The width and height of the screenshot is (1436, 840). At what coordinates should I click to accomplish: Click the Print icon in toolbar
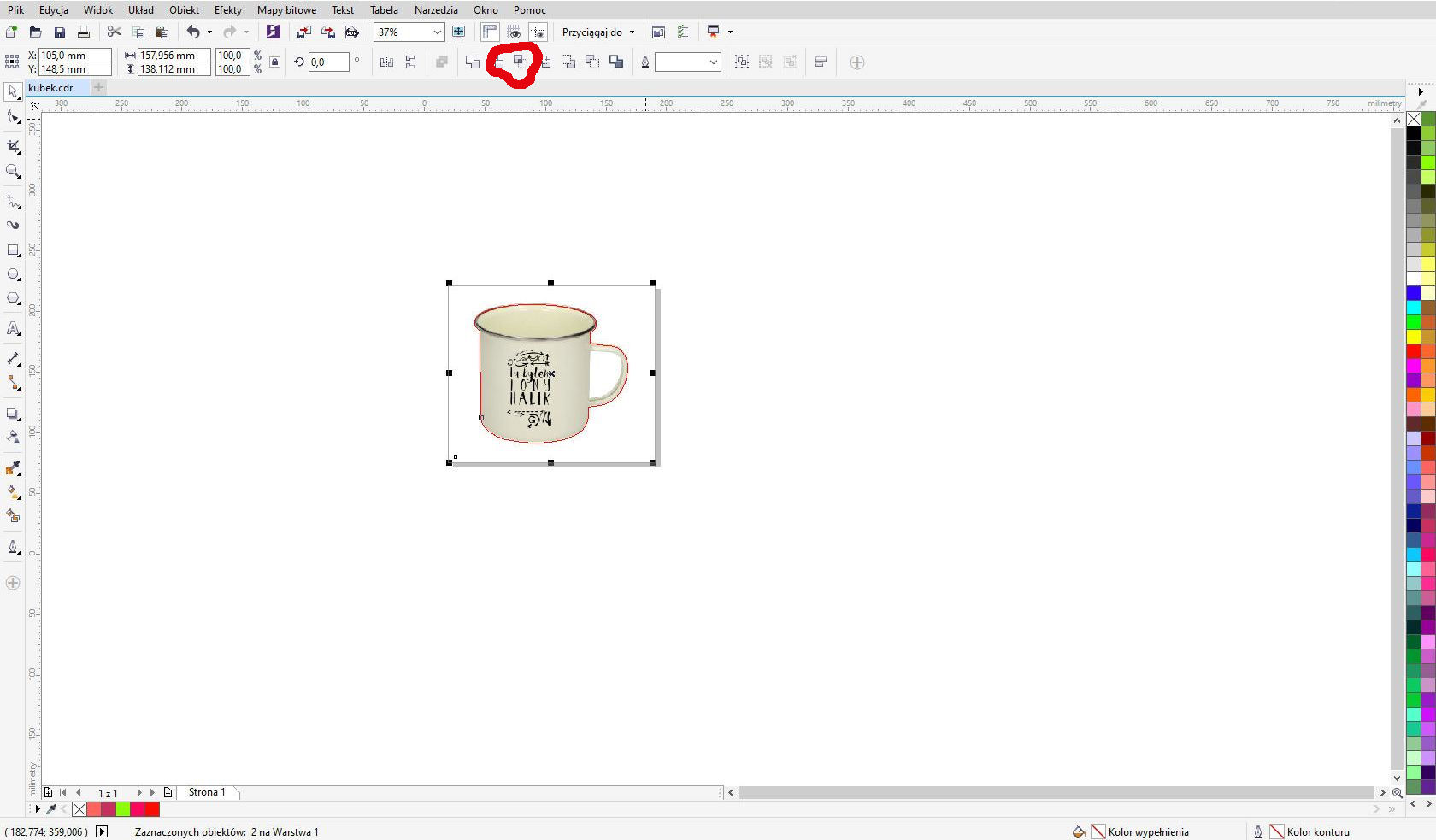[83, 32]
